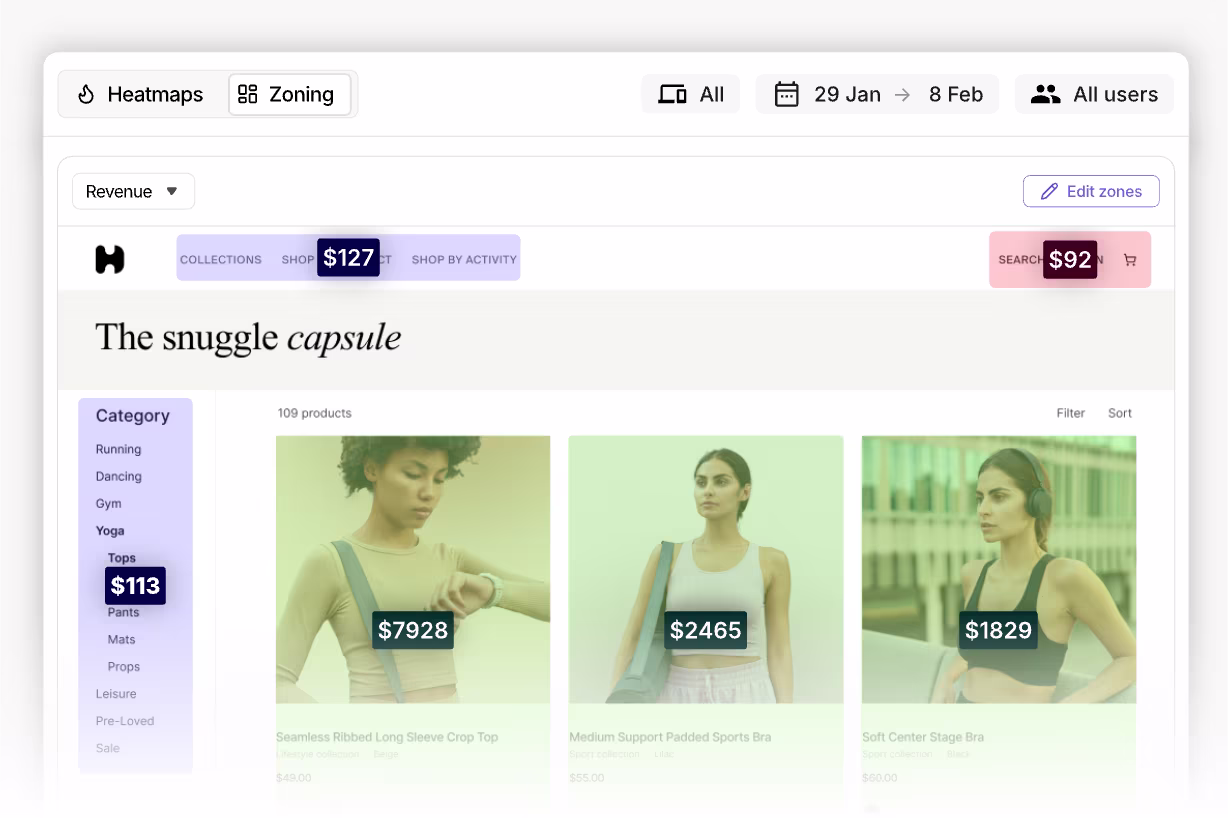Open the 29 Jan to 8 Feb date range

[x=877, y=94]
